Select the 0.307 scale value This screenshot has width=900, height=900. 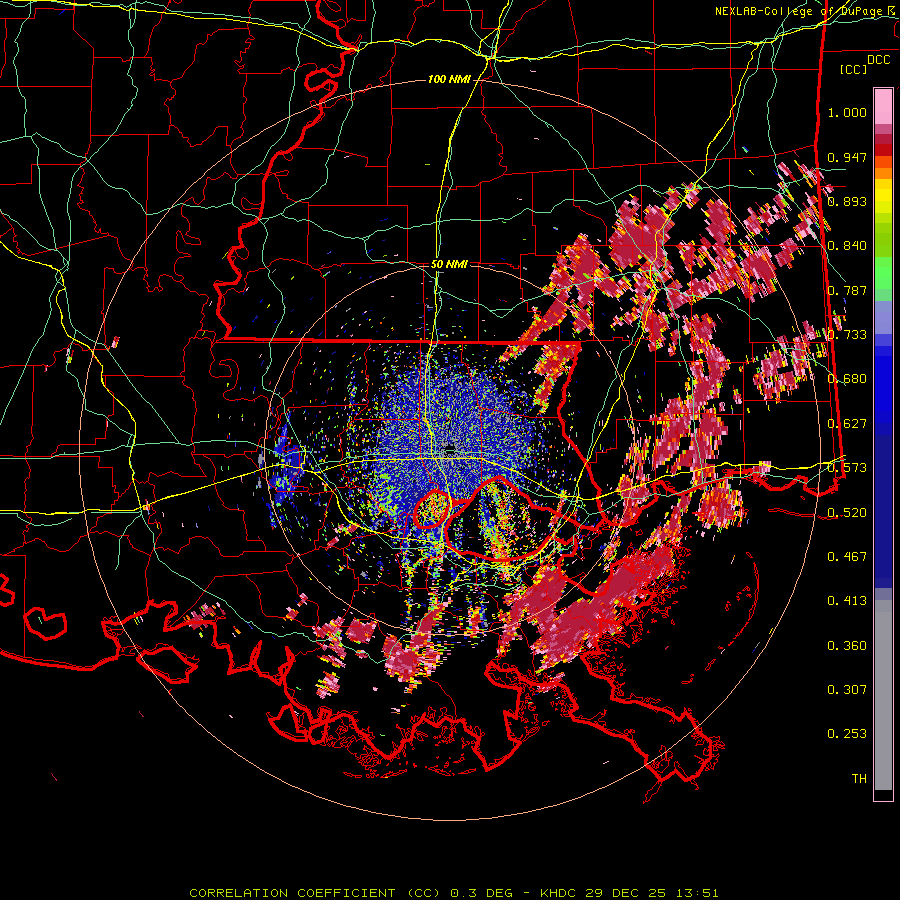847,690
